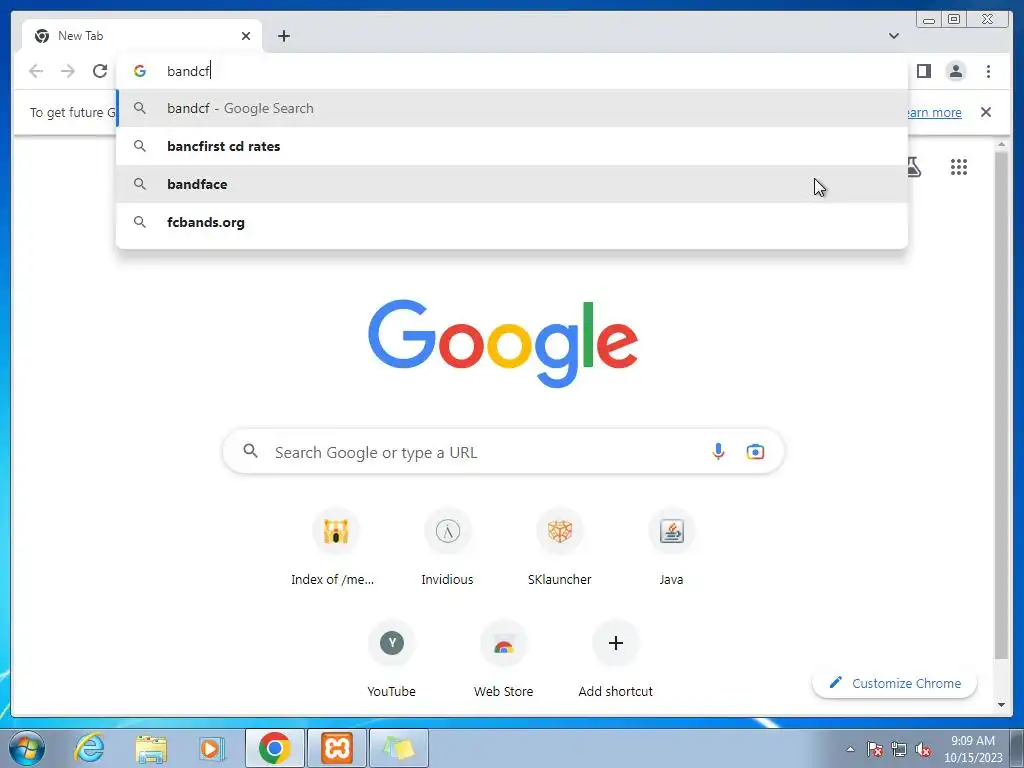Show hidden system tray icons

(850, 749)
